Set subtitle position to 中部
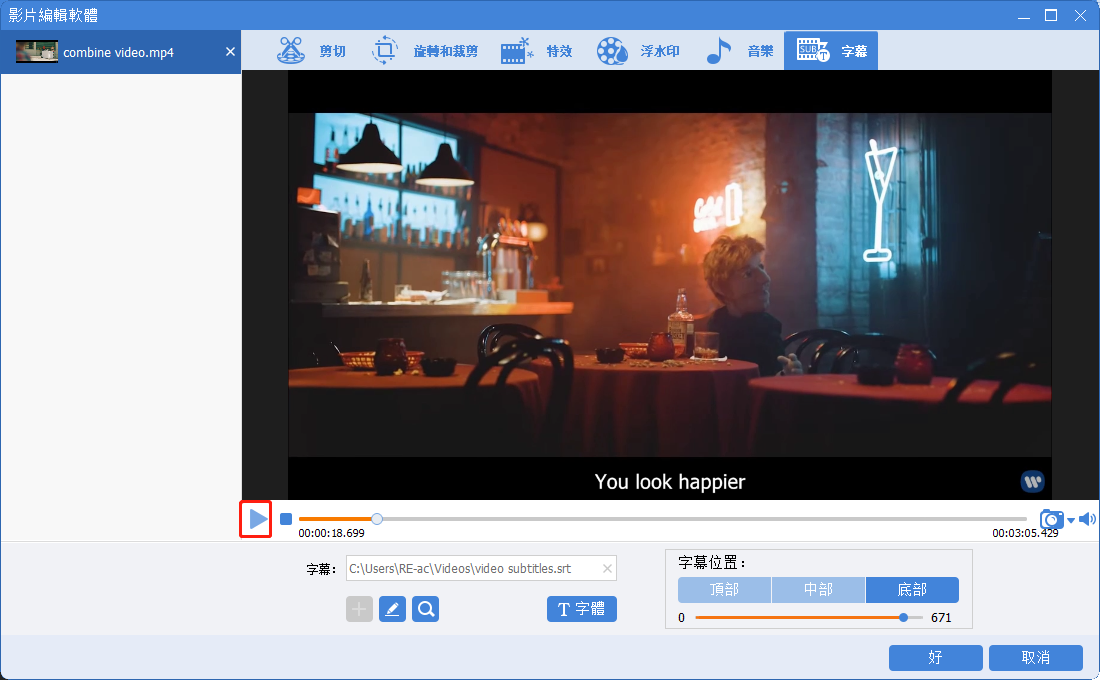 pos(819,590)
